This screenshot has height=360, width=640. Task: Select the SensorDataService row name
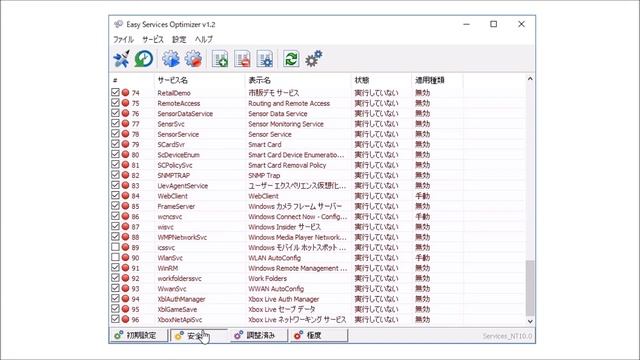click(x=185, y=113)
